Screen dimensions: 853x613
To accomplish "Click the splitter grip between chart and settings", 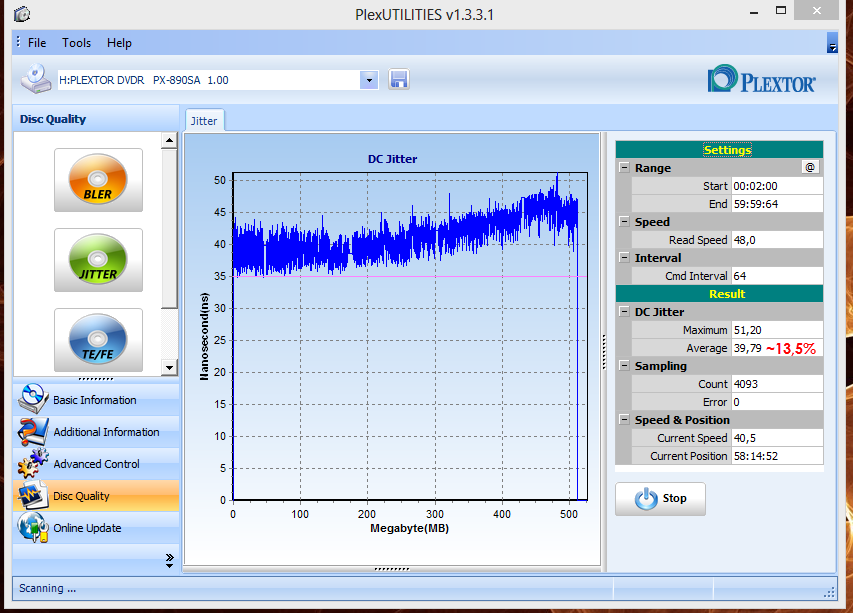I will coord(604,352).
